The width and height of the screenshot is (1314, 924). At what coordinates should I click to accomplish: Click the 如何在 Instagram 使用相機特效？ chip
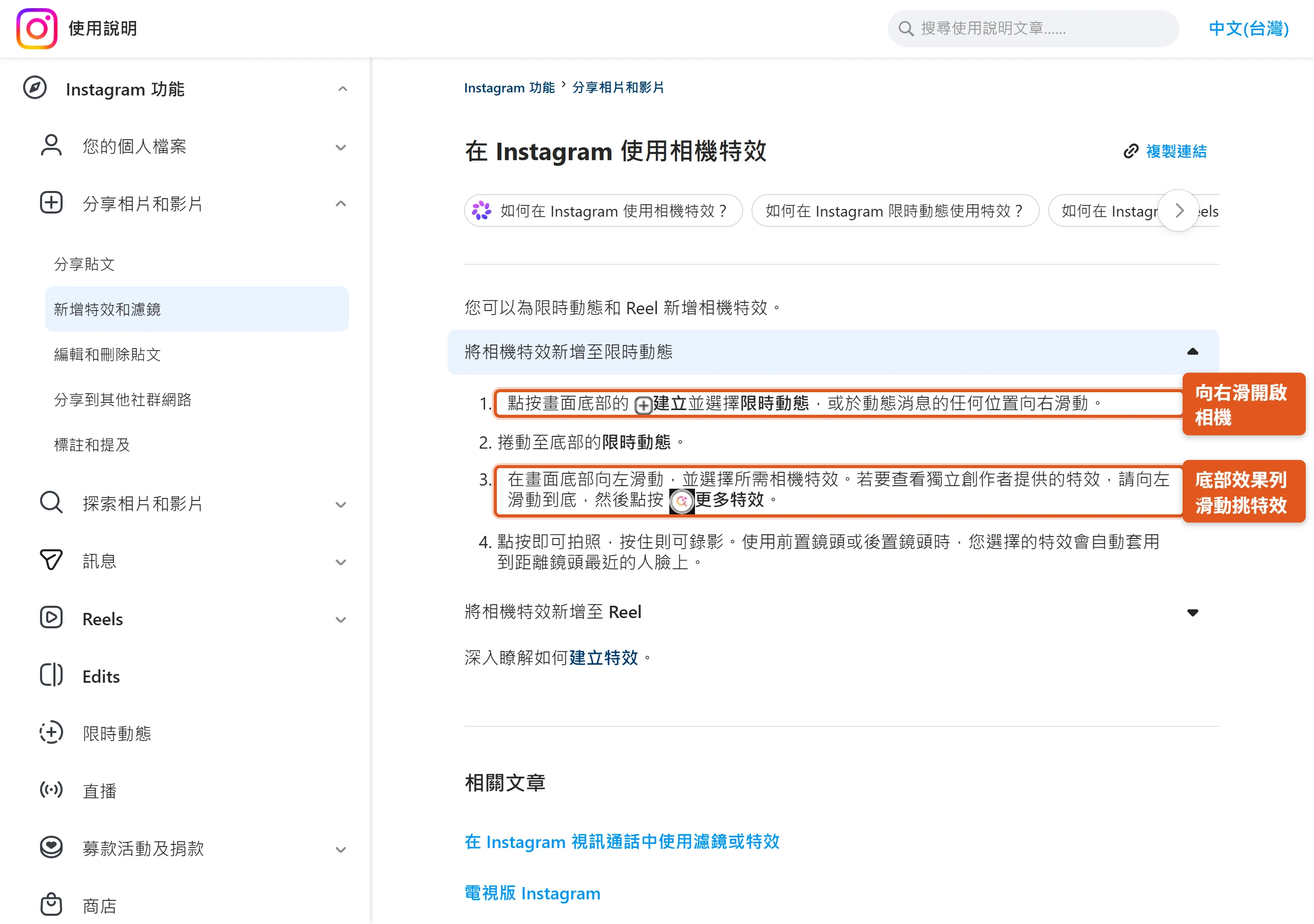[x=604, y=210]
